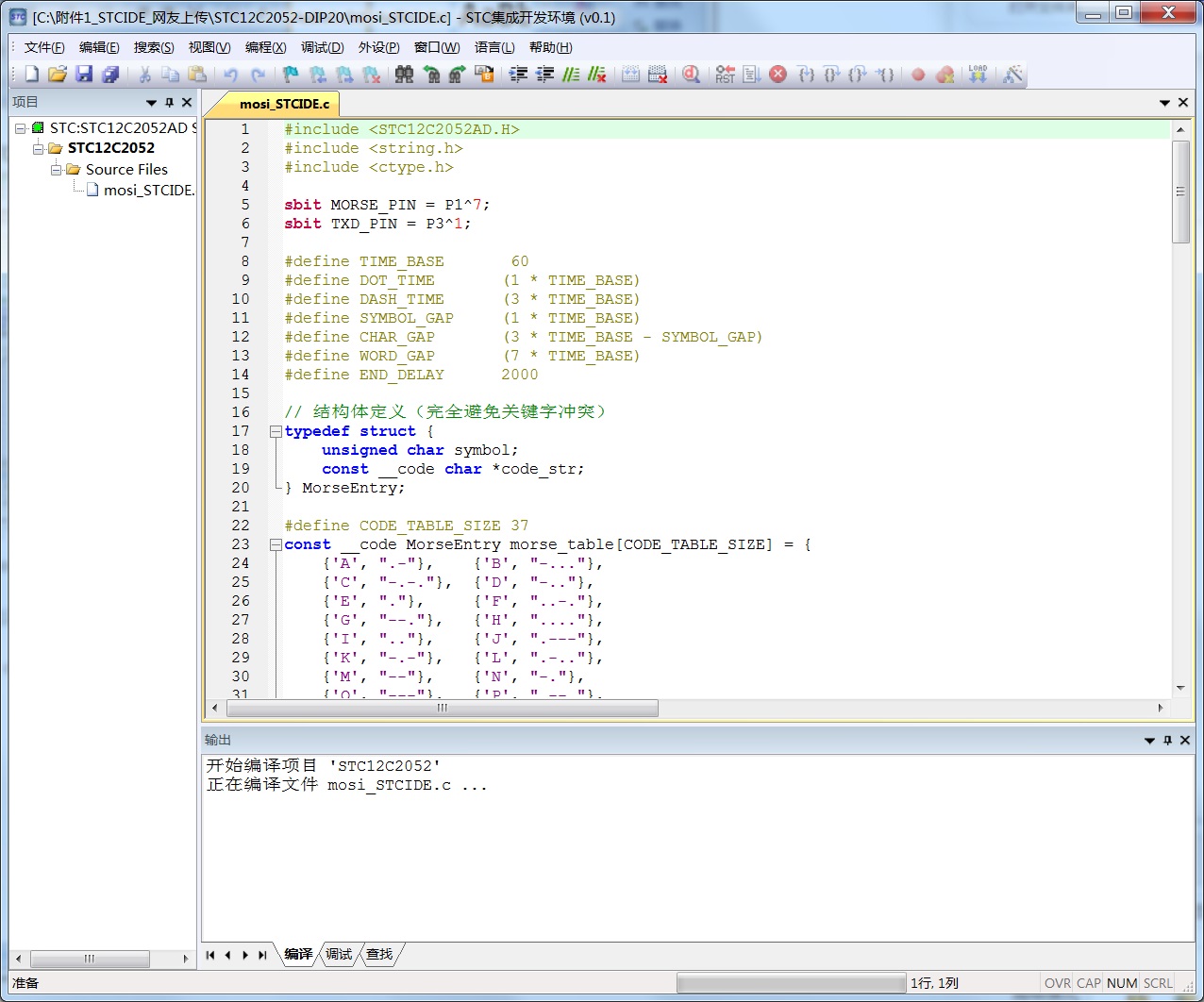This screenshot has height=1002, width=1204.
Task: Click the run program icon beside RST
Action: pos(751,75)
